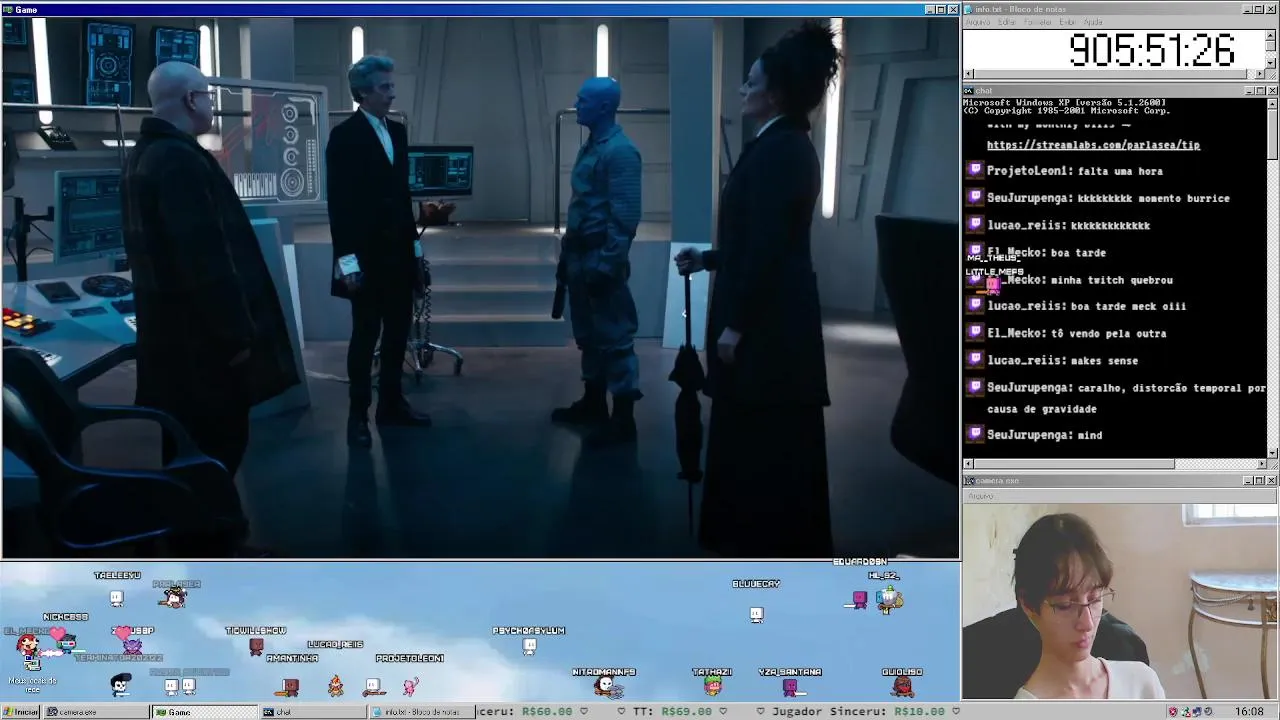Click chat window horizontal scroll left arrow

(968, 464)
